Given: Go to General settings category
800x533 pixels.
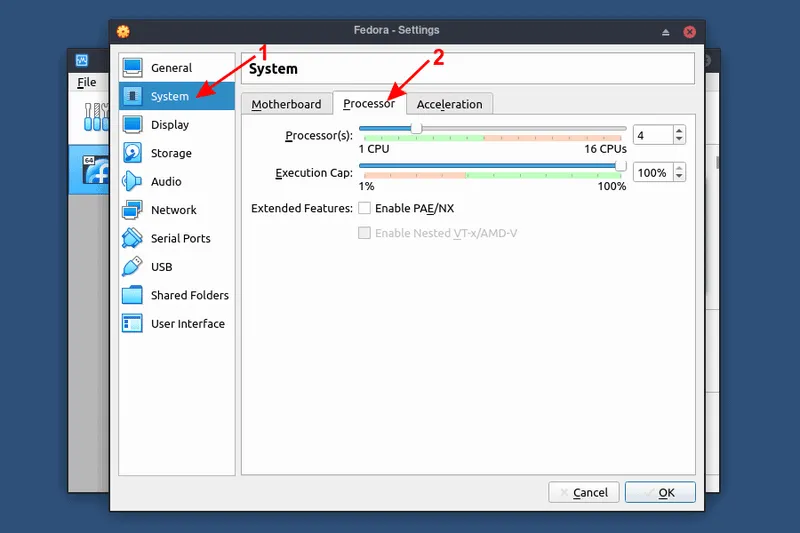Looking at the screenshot, I should pos(171,68).
